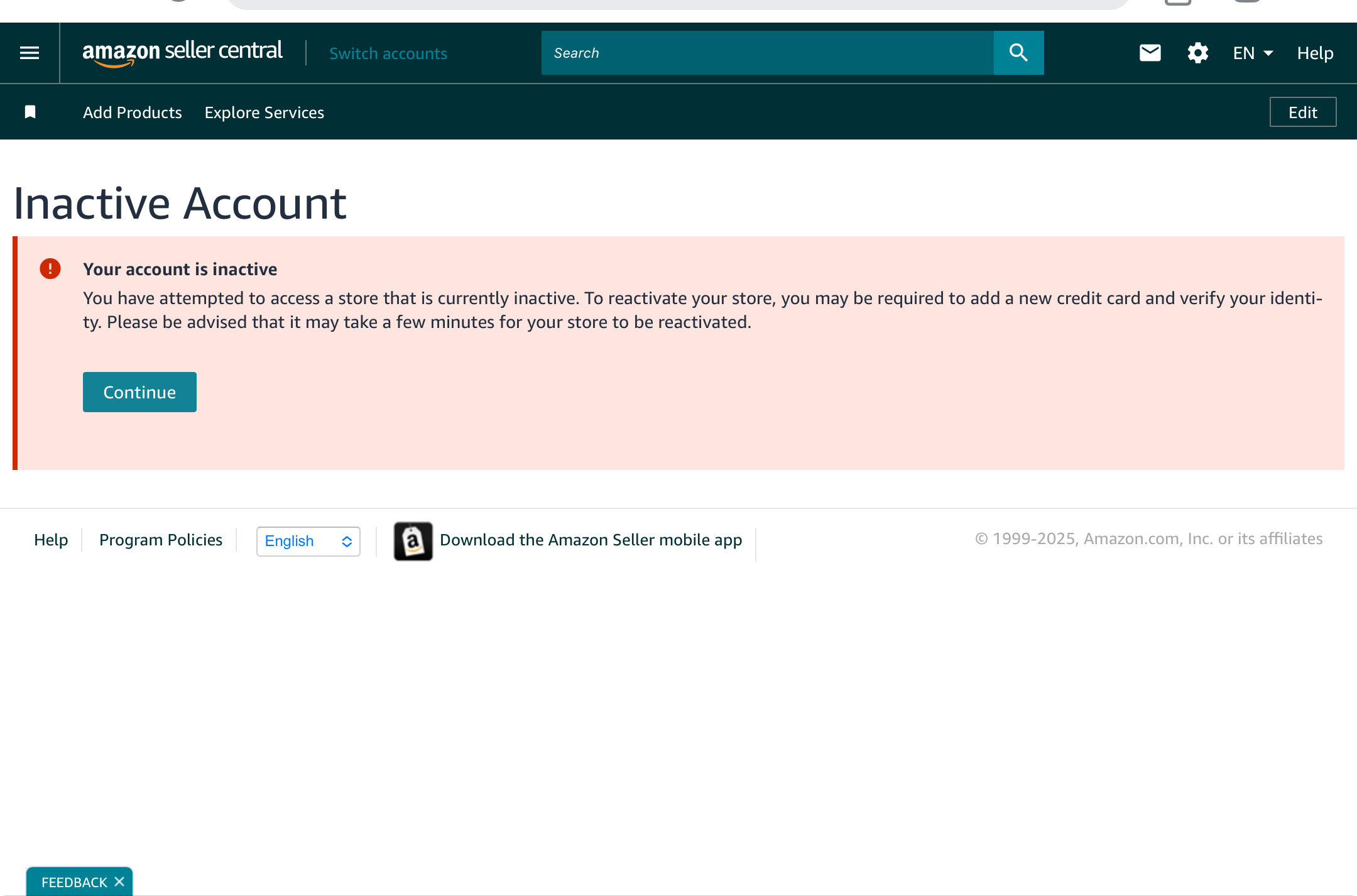The width and height of the screenshot is (1357, 896).
Task: Open Add Products from the favorites bar
Action: (x=132, y=112)
